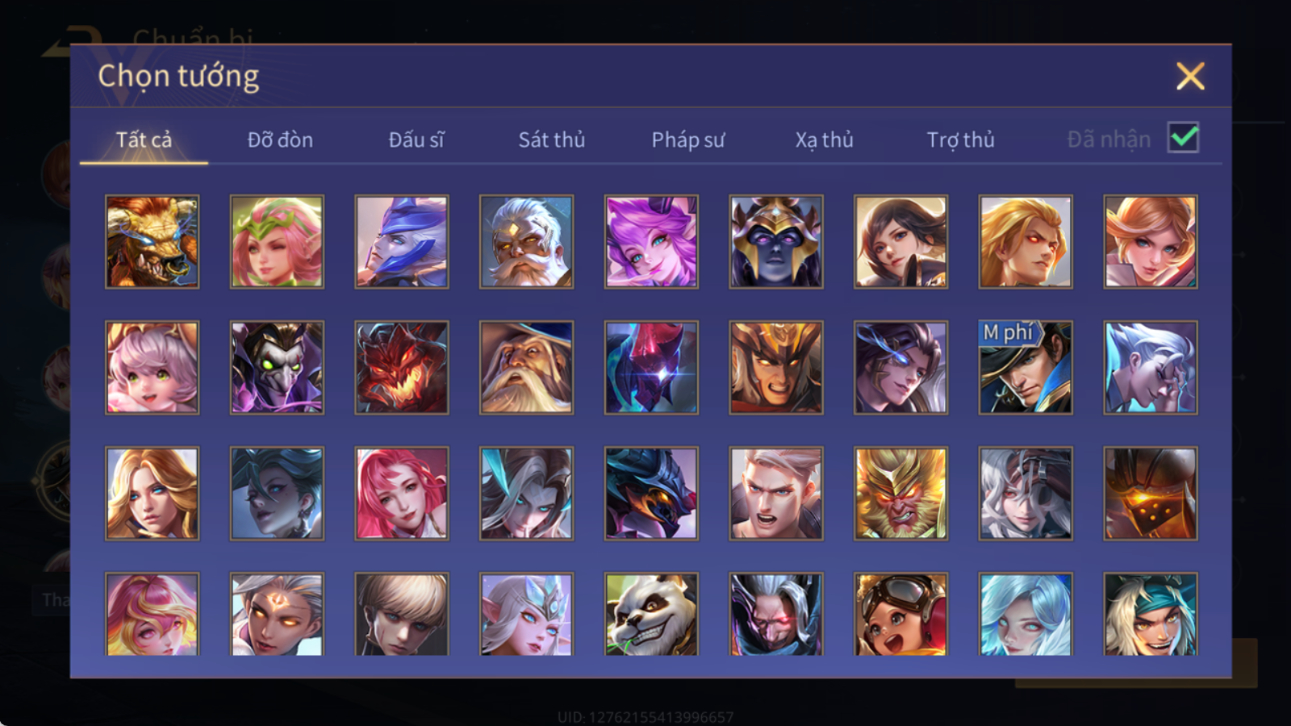Image resolution: width=1291 pixels, height=726 pixels.
Task: Choose the golden monkey king hero
Action: tap(901, 493)
